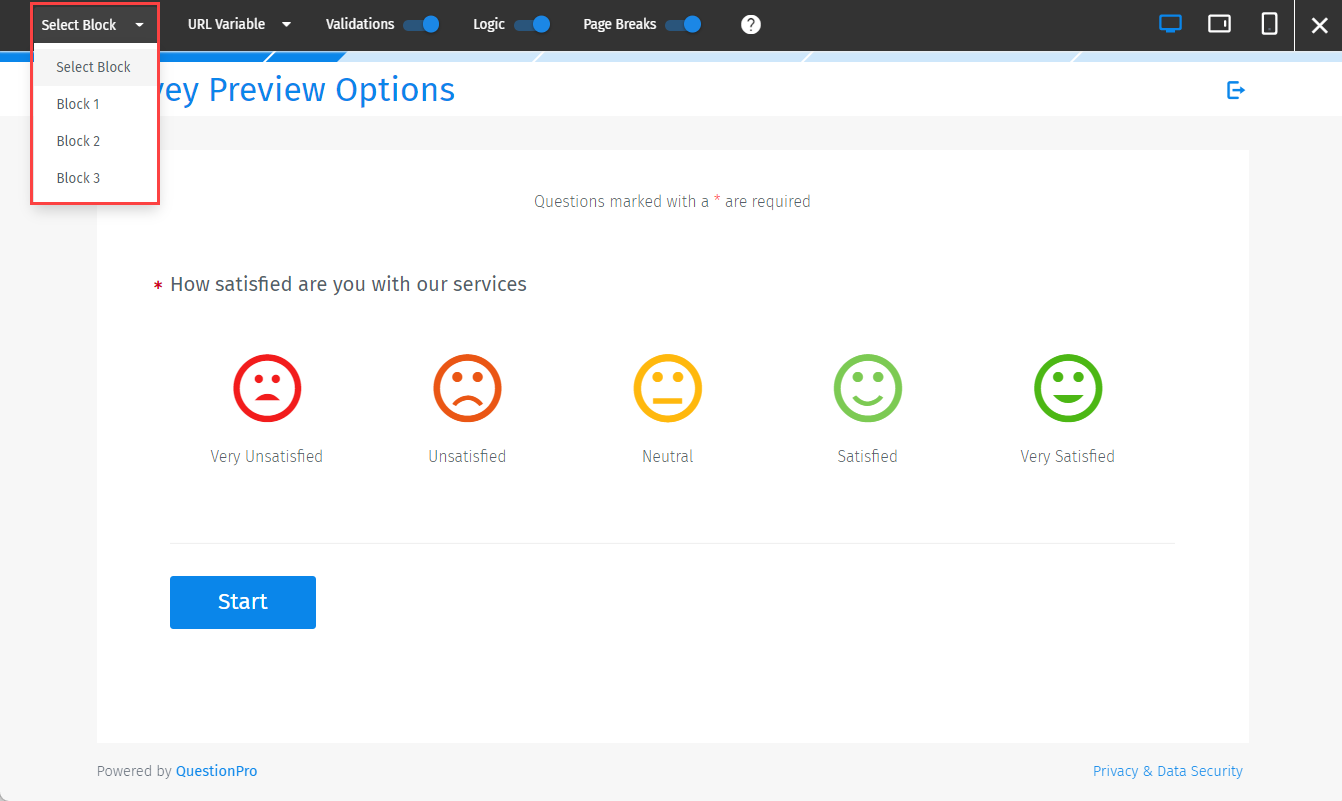Select the Satisfied green smiley

tap(867, 388)
